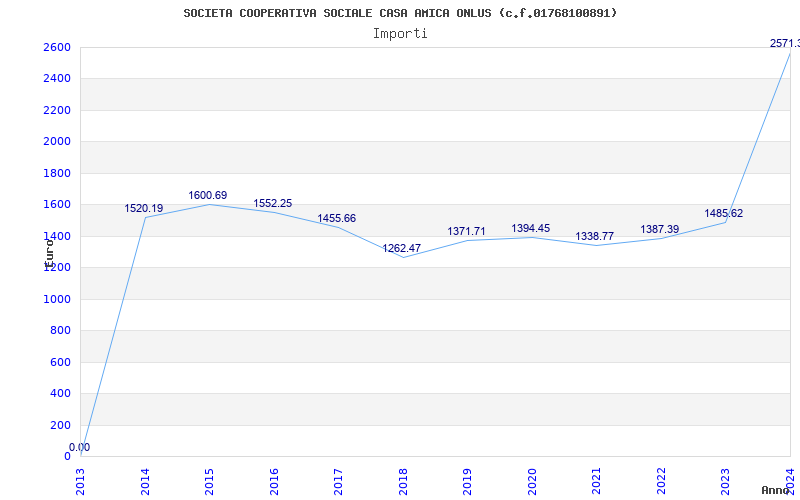Click the 1394.45 data label
This screenshot has width=800, height=500.
tap(531, 228)
